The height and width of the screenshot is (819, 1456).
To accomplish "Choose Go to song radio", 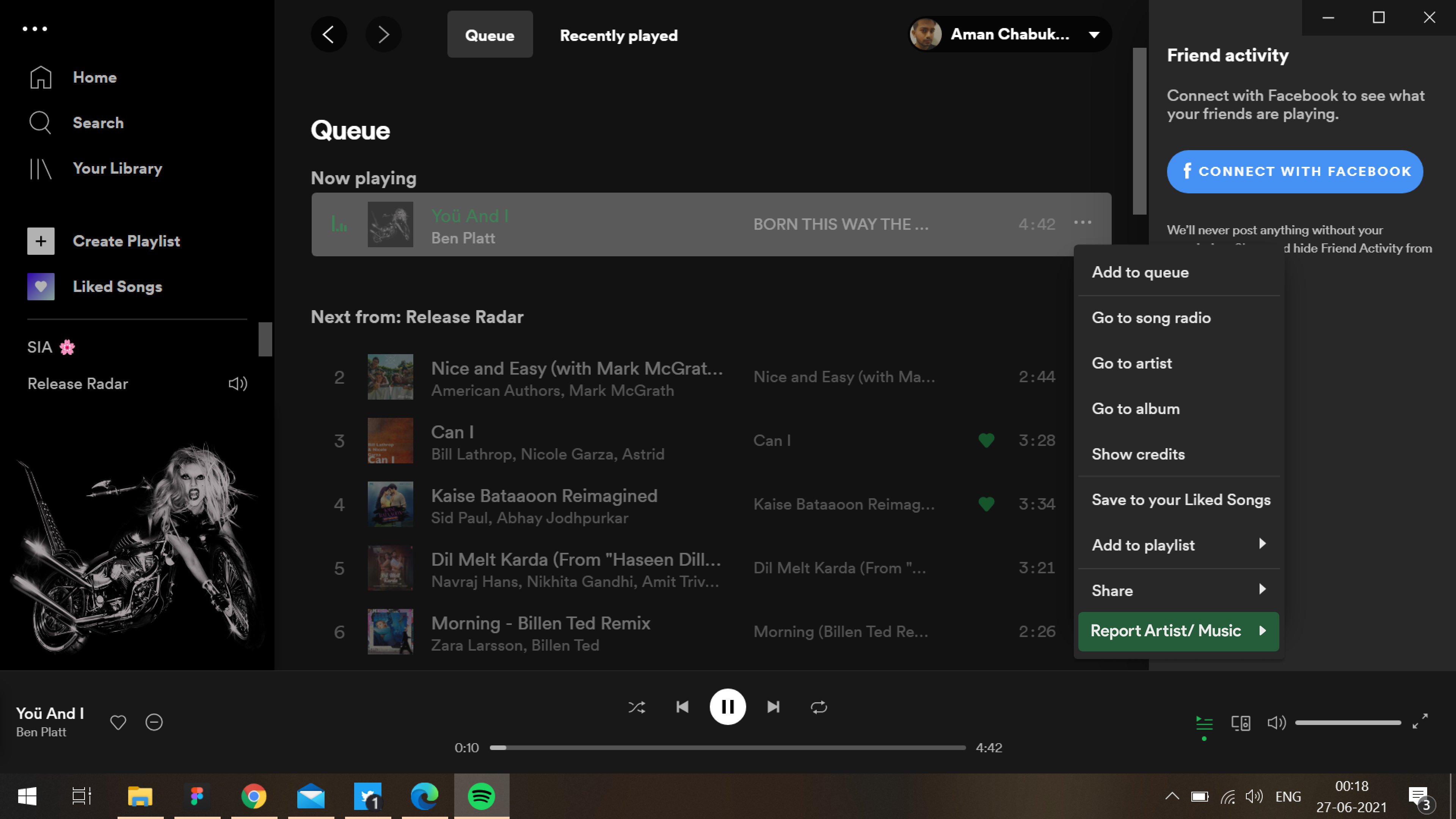I will [1178, 318].
